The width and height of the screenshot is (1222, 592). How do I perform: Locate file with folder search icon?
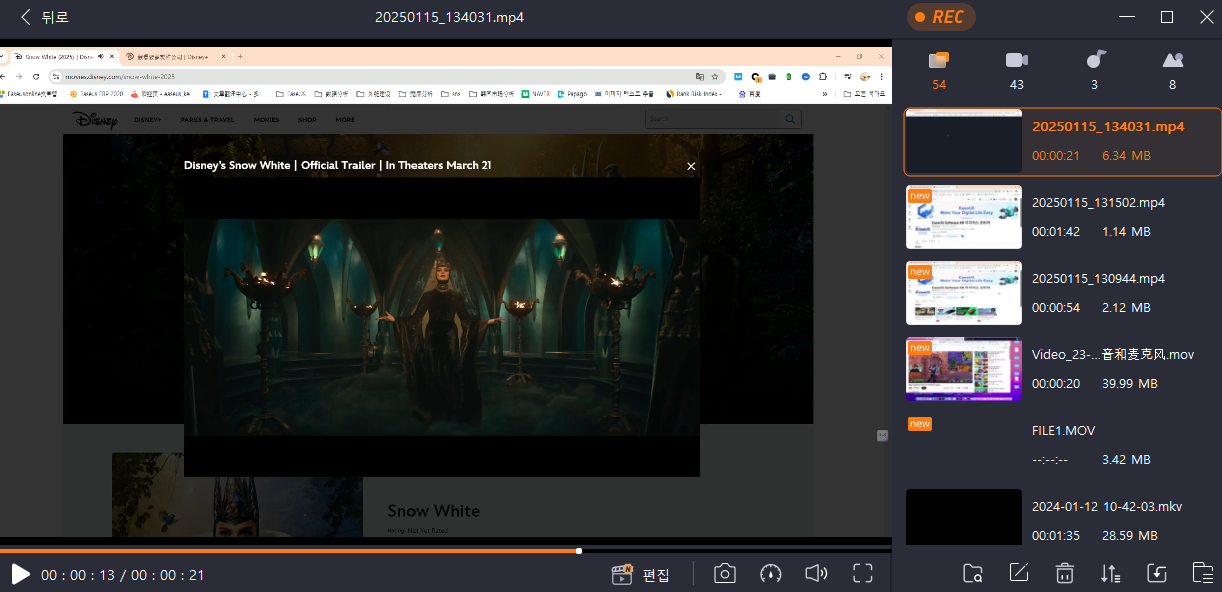(972, 573)
